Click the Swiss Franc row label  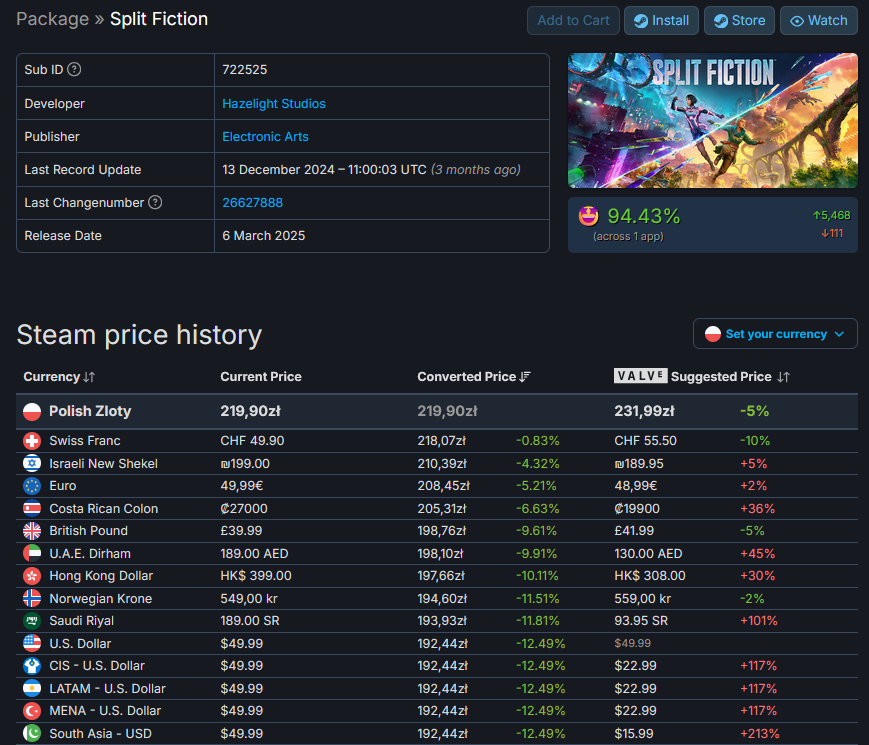pyautogui.click(x=85, y=441)
